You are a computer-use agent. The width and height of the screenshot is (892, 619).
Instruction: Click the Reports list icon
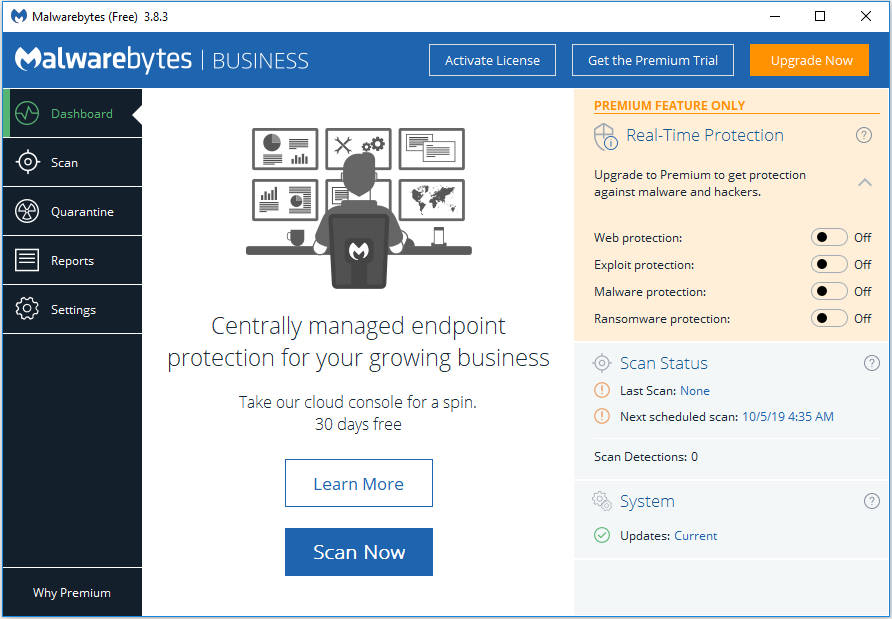click(x=27, y=260)
